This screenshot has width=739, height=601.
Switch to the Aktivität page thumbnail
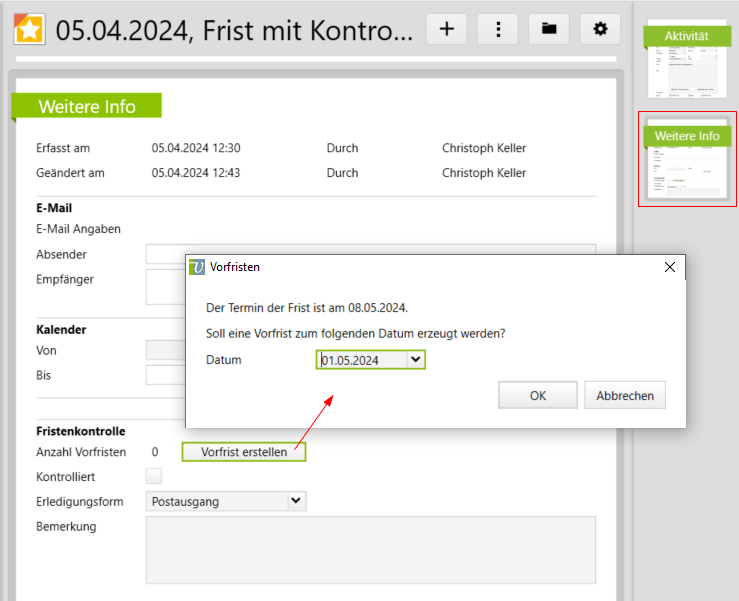(x=686, y=61)
